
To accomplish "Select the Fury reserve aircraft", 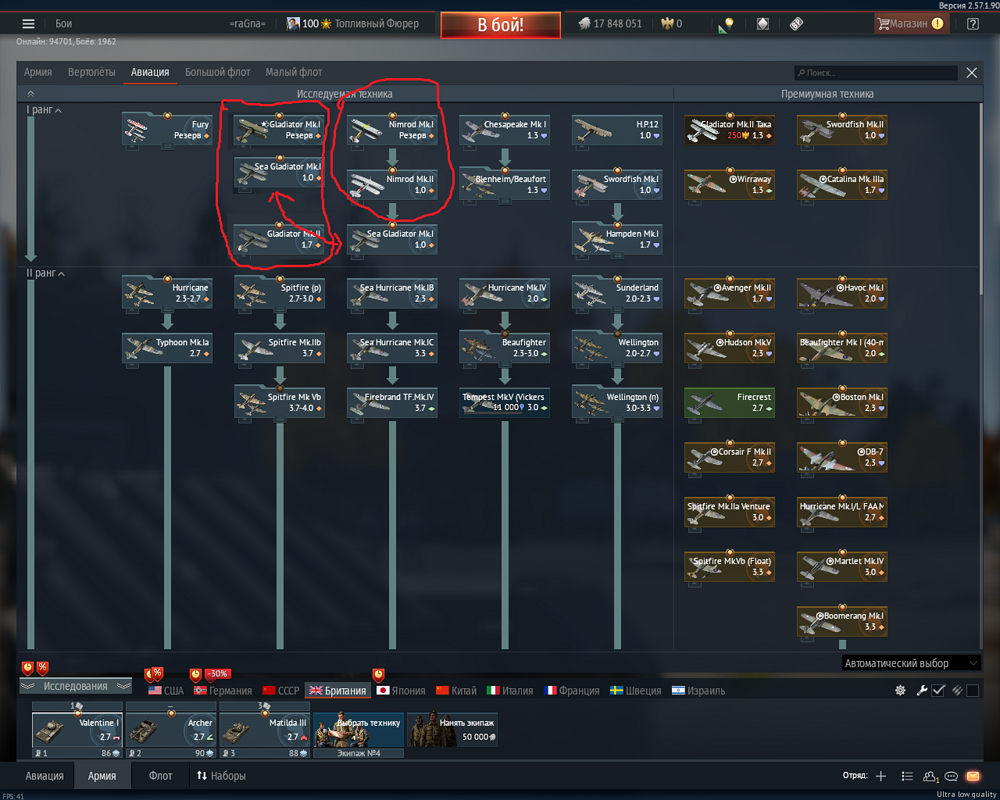I will tap(167, 130).
